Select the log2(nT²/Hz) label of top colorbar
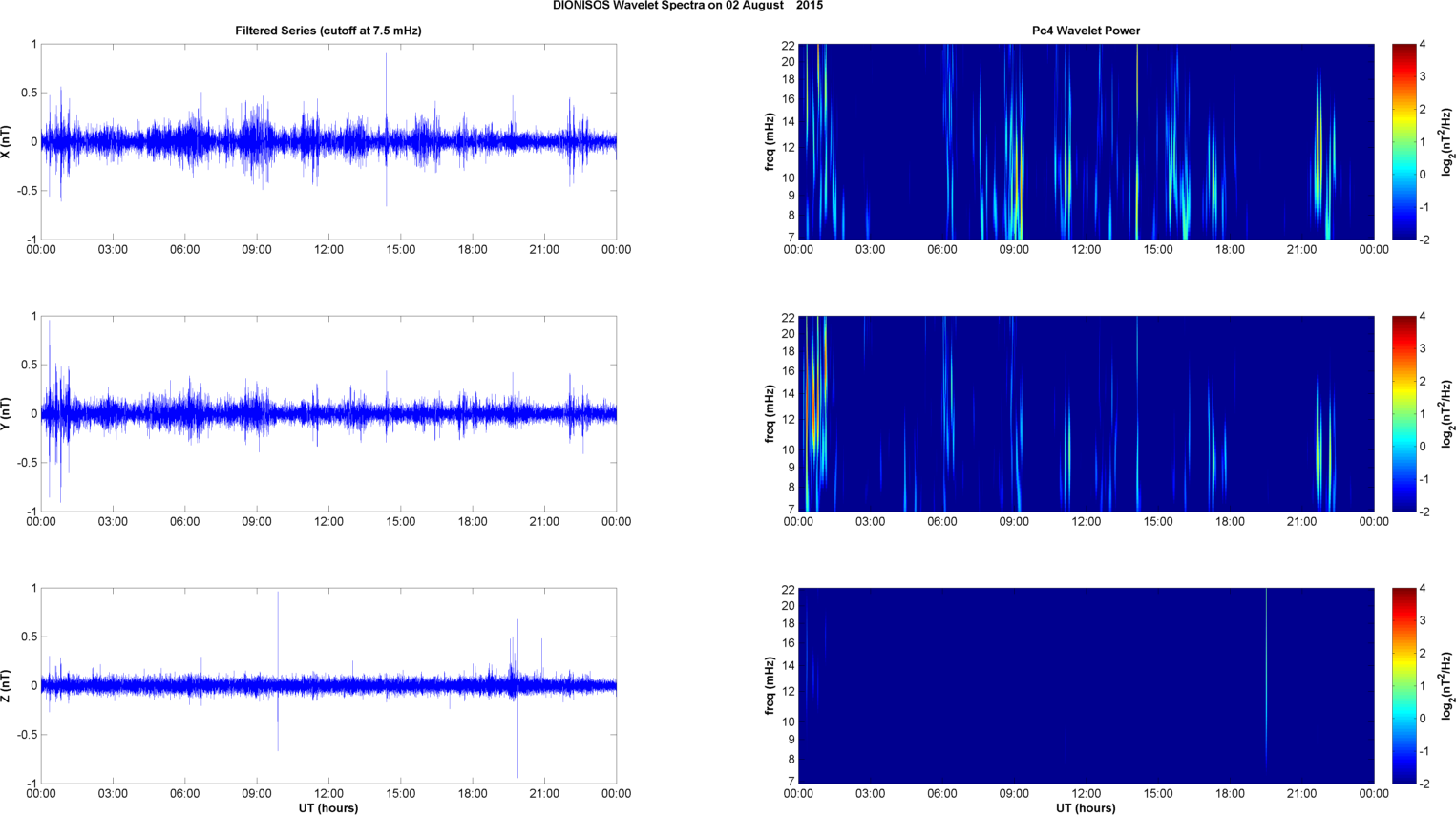This screenshot has height=815, width=1456. [x=1448, y=142]
